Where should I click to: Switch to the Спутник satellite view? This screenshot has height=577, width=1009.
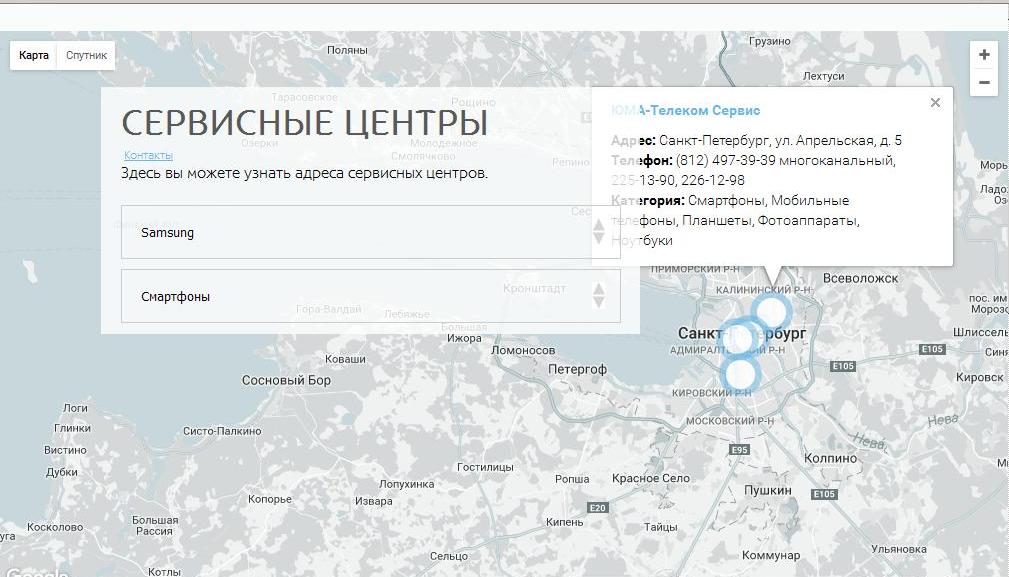tap(86, 56)
